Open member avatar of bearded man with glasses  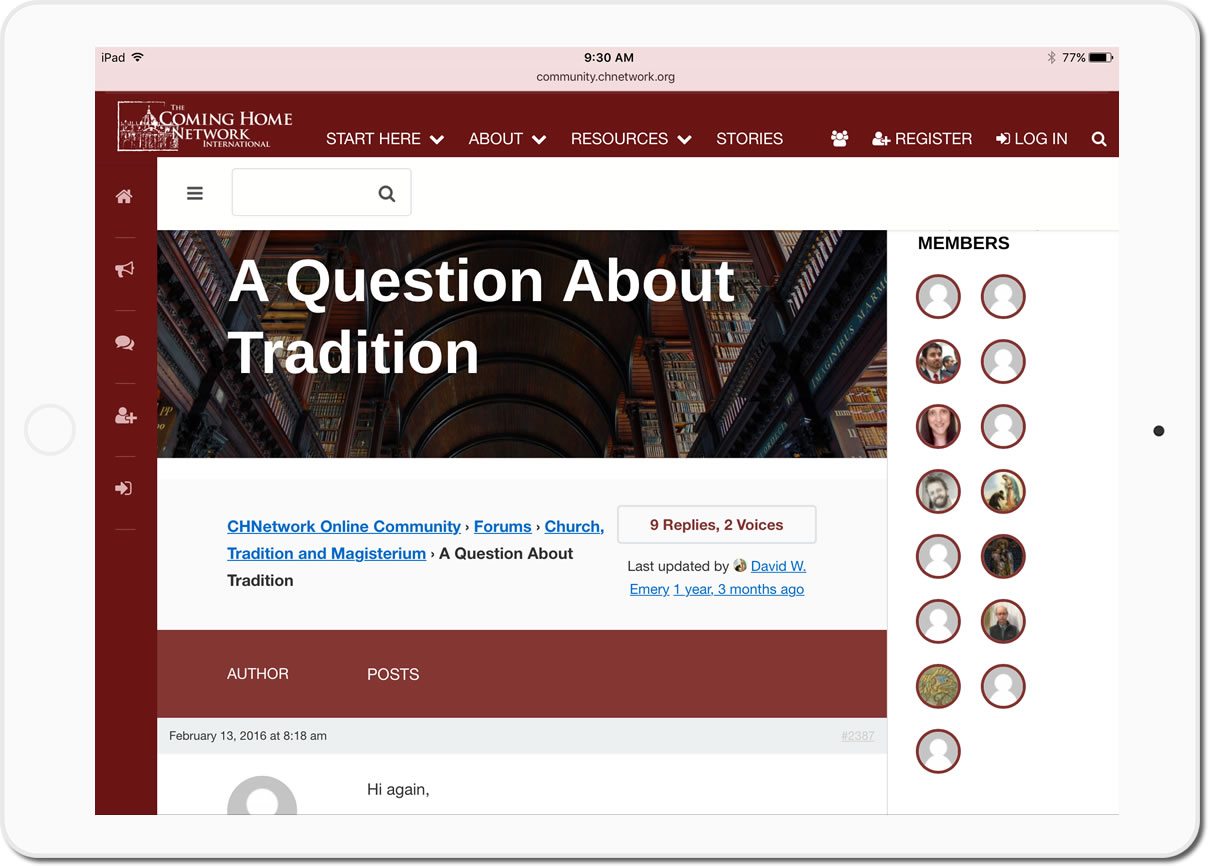(x=938, y=492)
